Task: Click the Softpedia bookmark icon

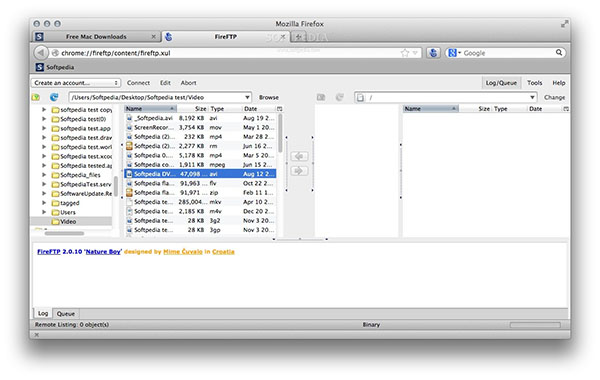Action: click(x=39, y=67)
